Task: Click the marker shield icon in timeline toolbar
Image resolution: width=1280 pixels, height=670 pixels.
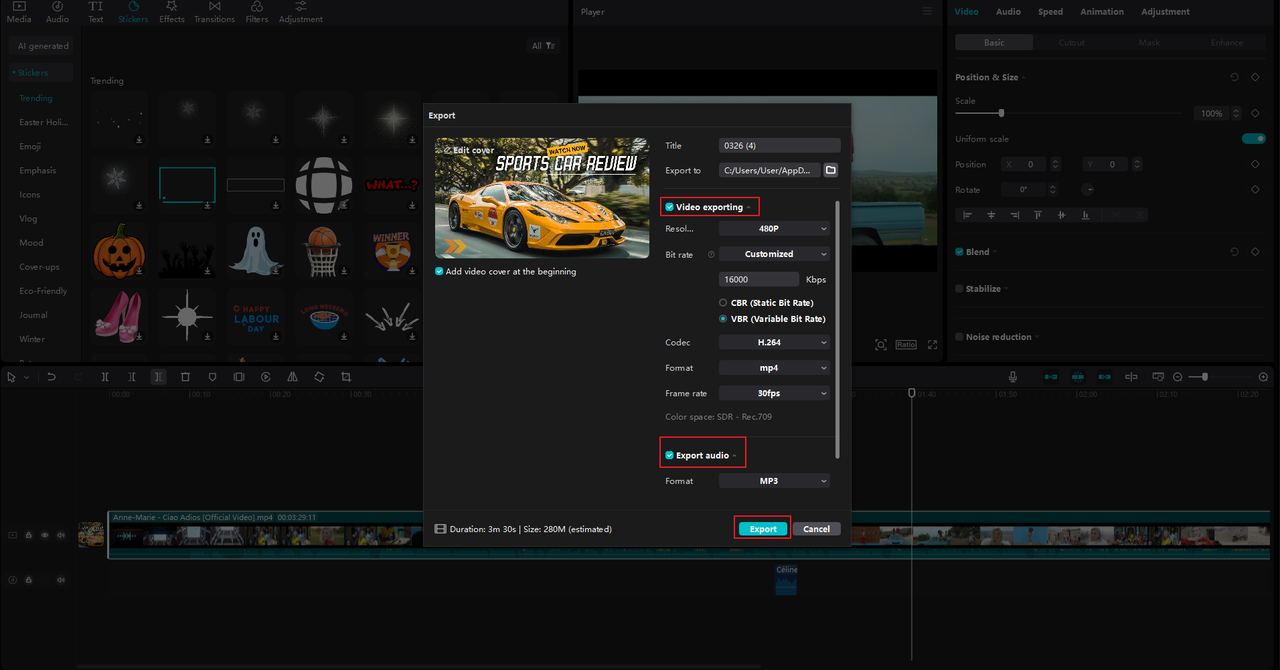Action: (x=212, y=377)
